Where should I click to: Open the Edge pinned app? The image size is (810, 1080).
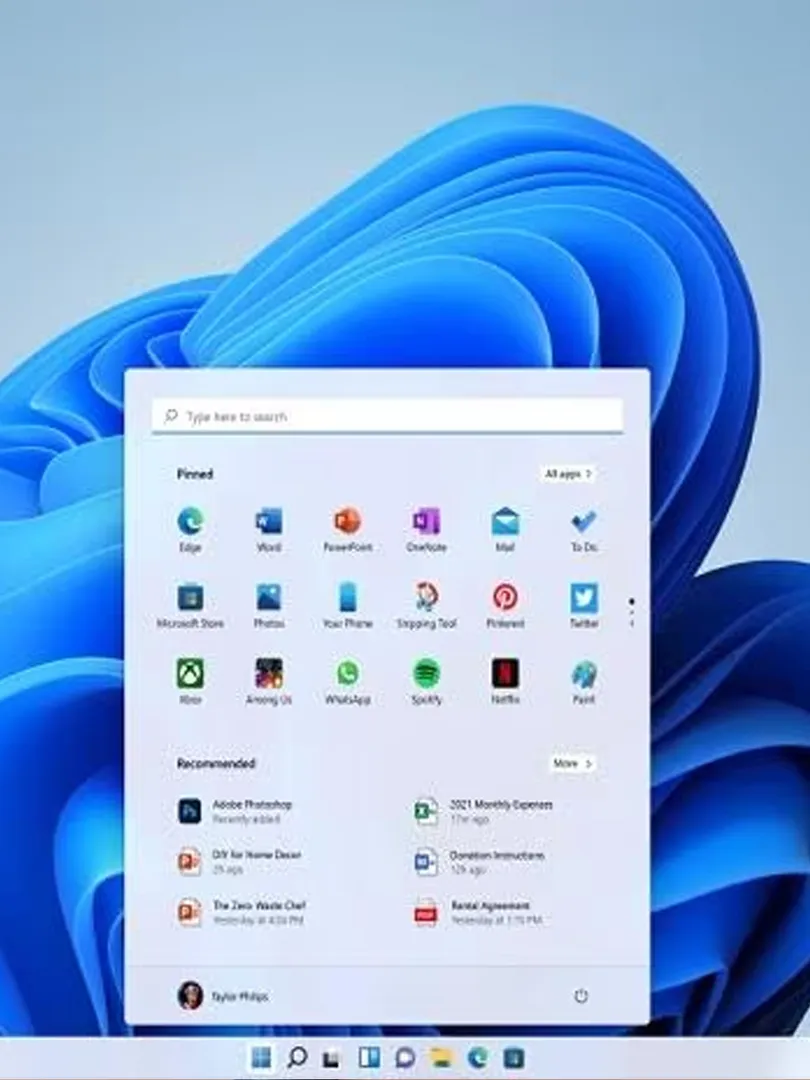pyautogui.click(x=190, y=529)
